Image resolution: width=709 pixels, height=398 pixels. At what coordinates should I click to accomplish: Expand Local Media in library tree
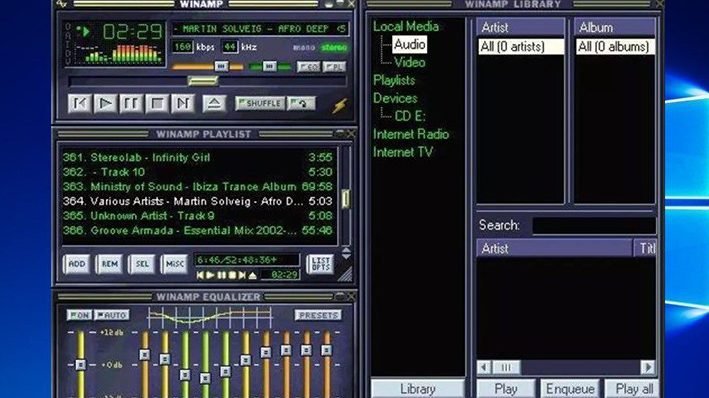406,26
